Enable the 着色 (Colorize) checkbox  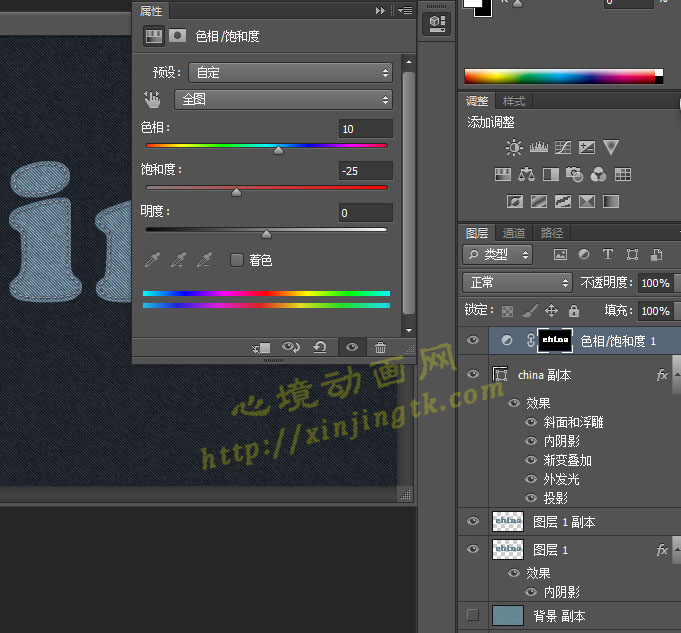237,260
